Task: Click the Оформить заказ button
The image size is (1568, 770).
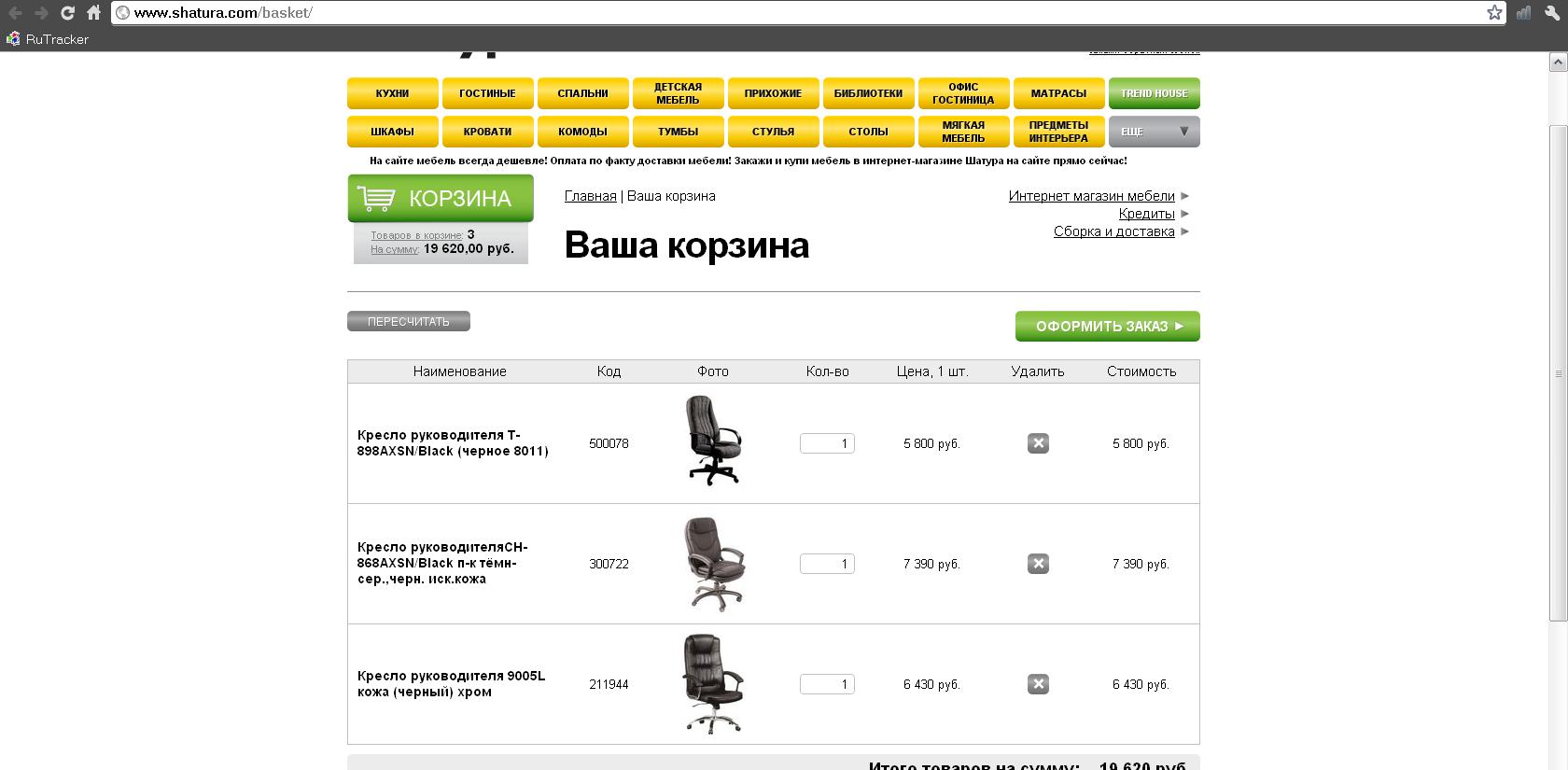Action: point(1108,326)
